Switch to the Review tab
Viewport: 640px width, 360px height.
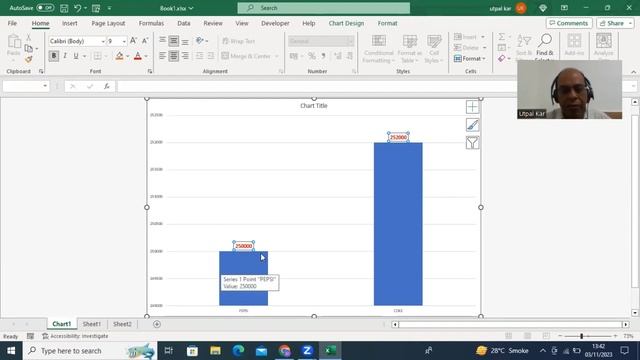click(x=213, y=23)
